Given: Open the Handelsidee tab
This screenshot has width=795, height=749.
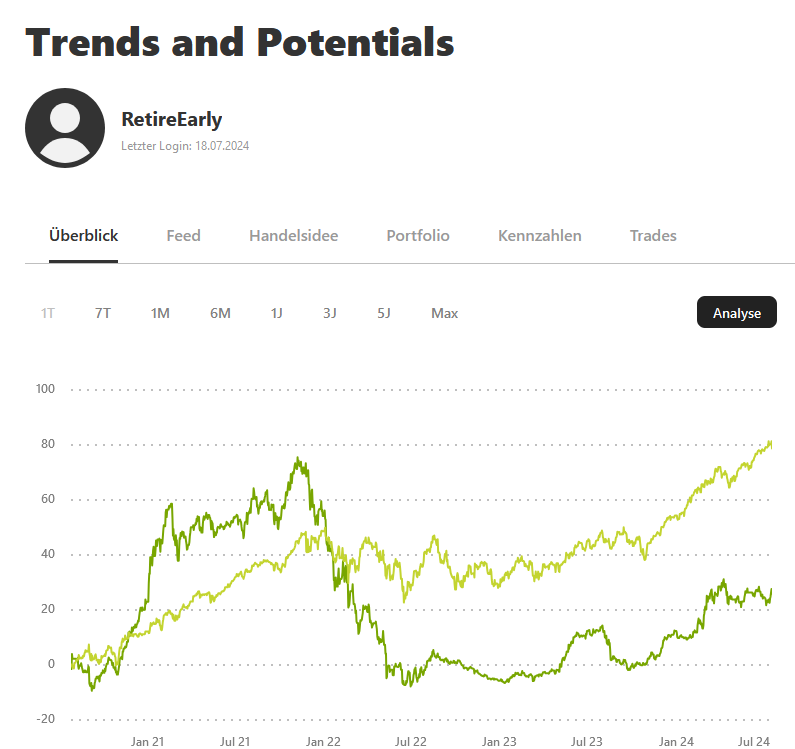Looking at the screenshot, I should click(x=293, y=236).
